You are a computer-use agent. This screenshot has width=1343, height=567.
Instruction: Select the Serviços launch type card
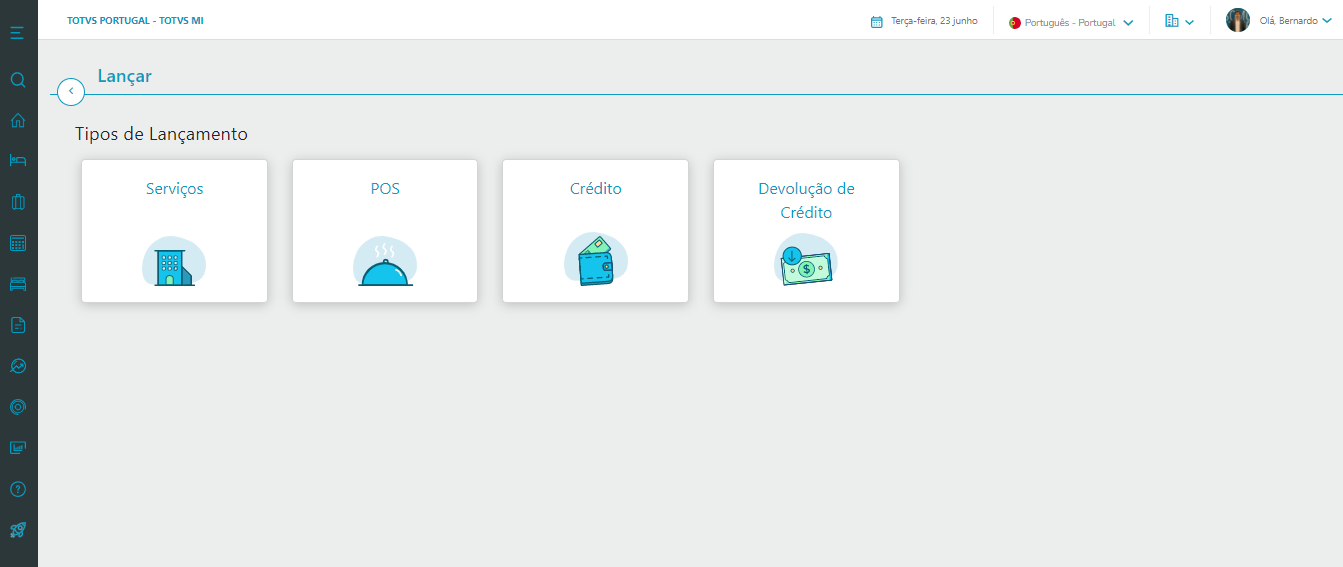coord(174,231)
